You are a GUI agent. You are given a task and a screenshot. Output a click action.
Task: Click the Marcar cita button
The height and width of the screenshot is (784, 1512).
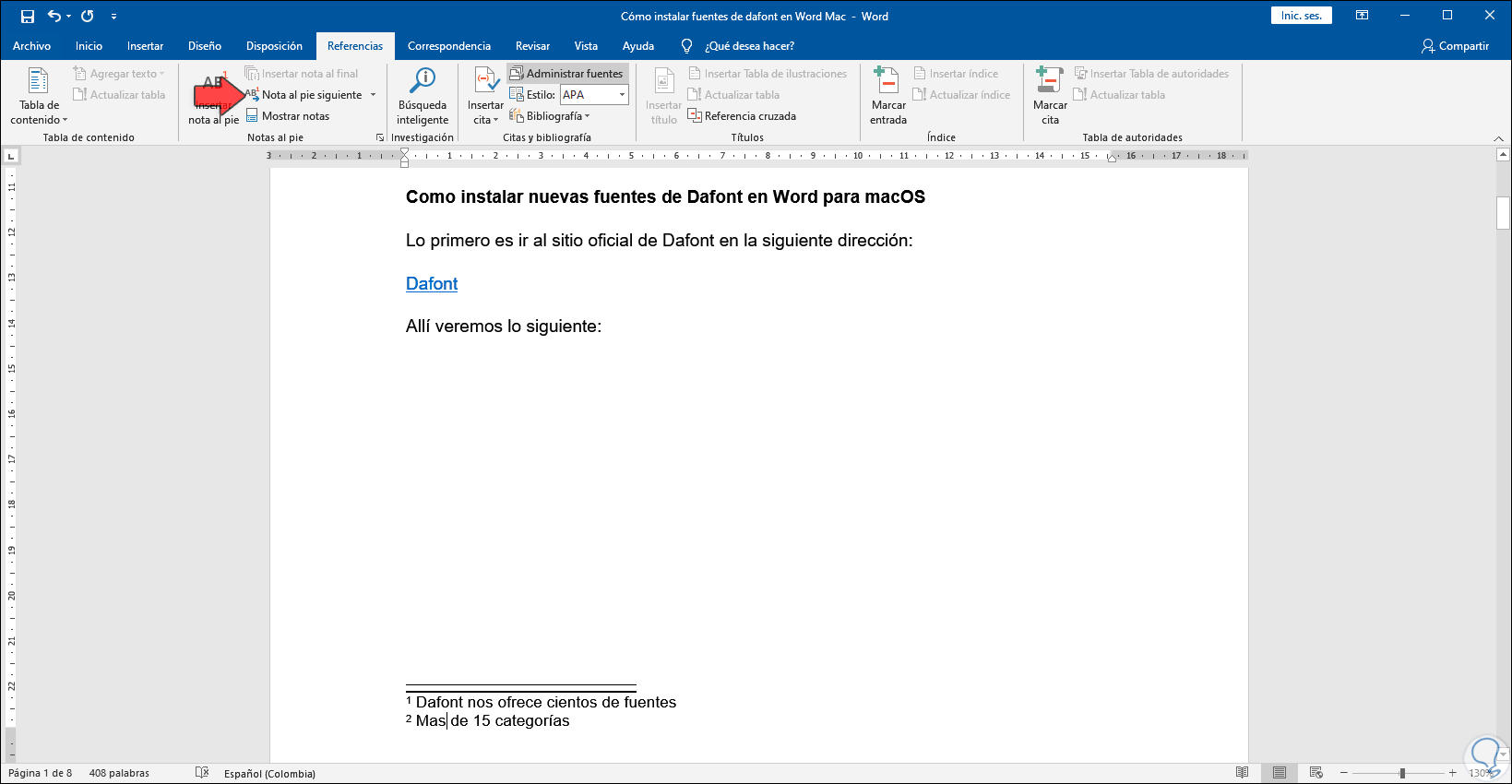click(1050, 96)
